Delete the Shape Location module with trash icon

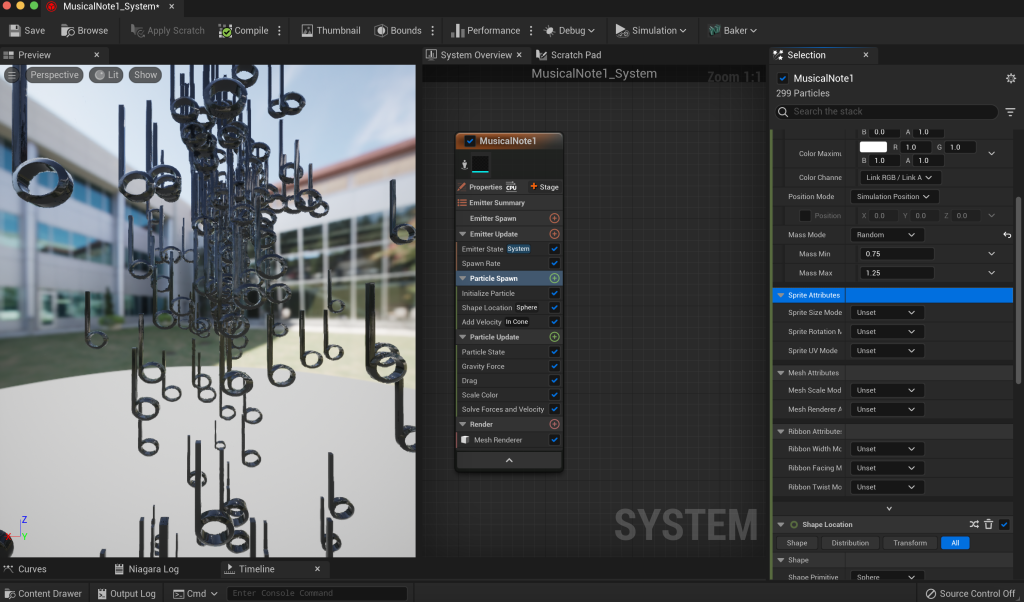click(988, 524)
